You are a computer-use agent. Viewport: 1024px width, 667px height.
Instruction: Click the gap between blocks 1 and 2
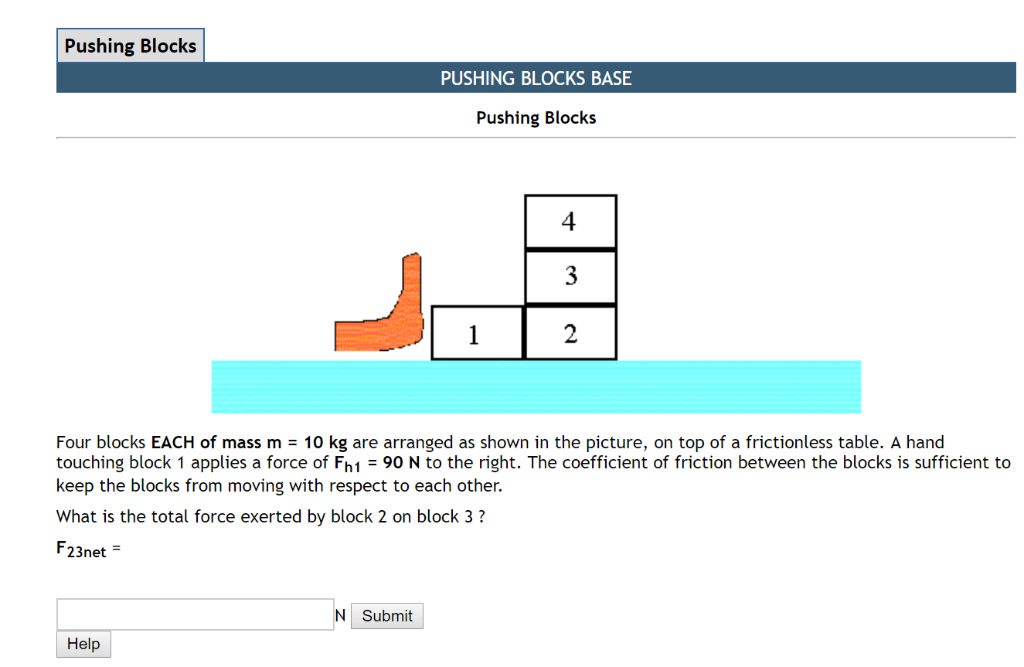[x=523, y=332]
